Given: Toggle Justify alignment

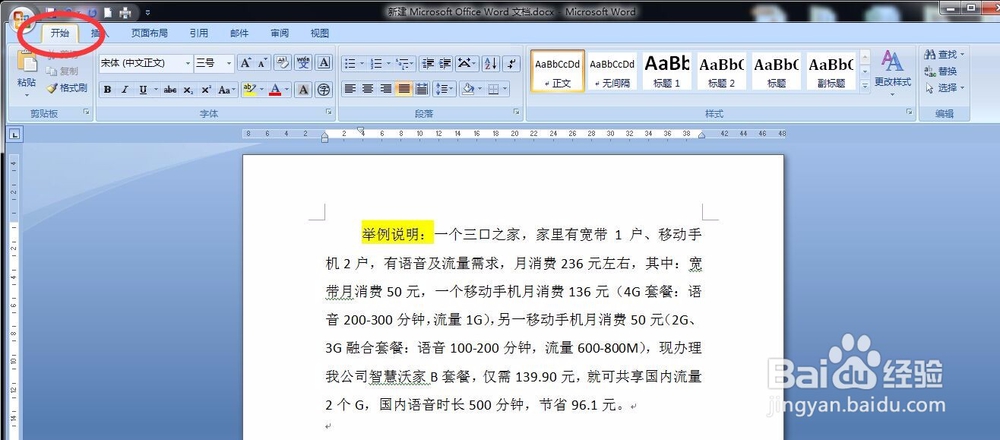Looking at the screenshot, I should 404,89.
